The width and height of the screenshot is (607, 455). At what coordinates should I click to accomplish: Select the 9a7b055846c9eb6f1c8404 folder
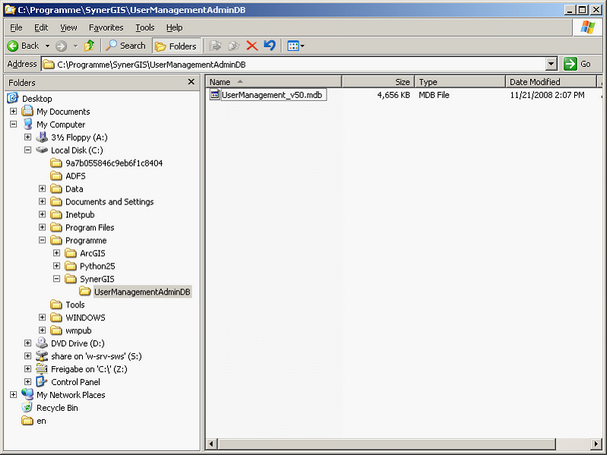click(x=114, y=163)
